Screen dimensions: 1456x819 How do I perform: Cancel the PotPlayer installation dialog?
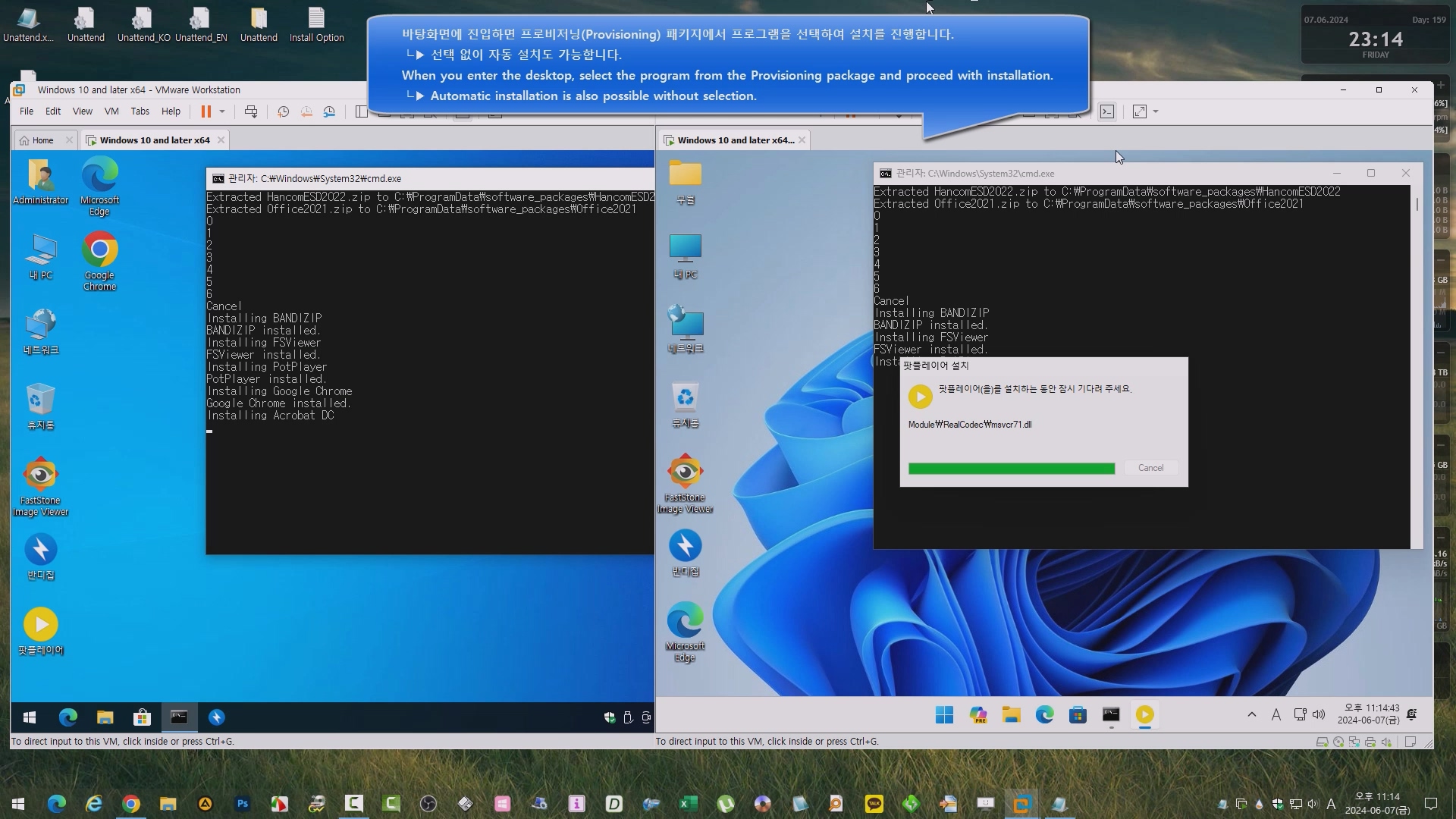(x=1150, y=468)
